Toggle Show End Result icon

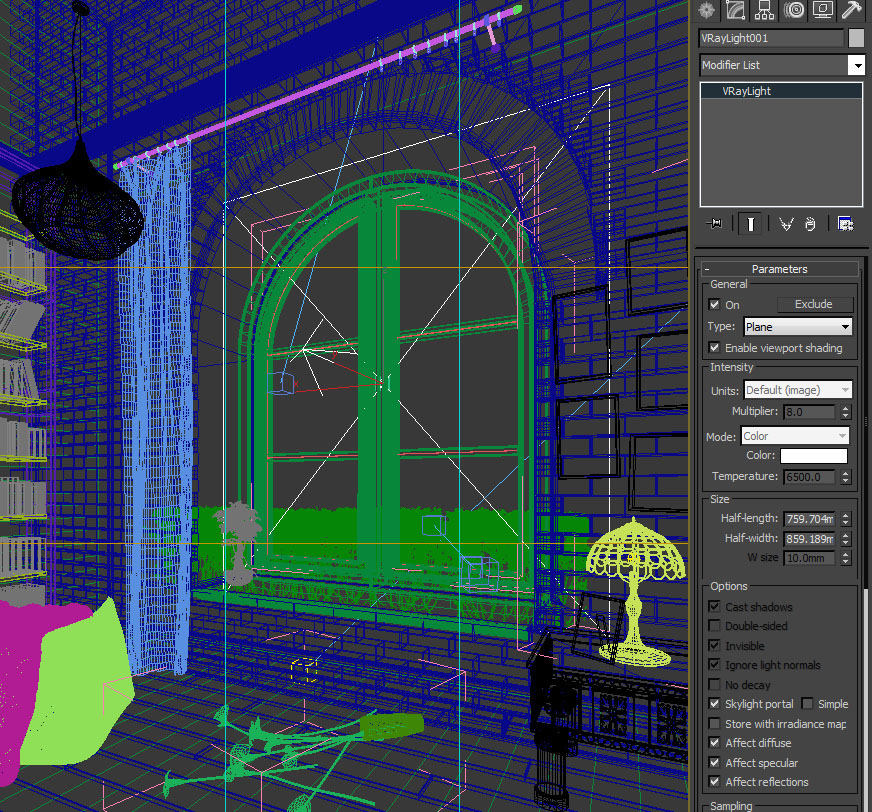pyautogui.click(x=749, y=224)
